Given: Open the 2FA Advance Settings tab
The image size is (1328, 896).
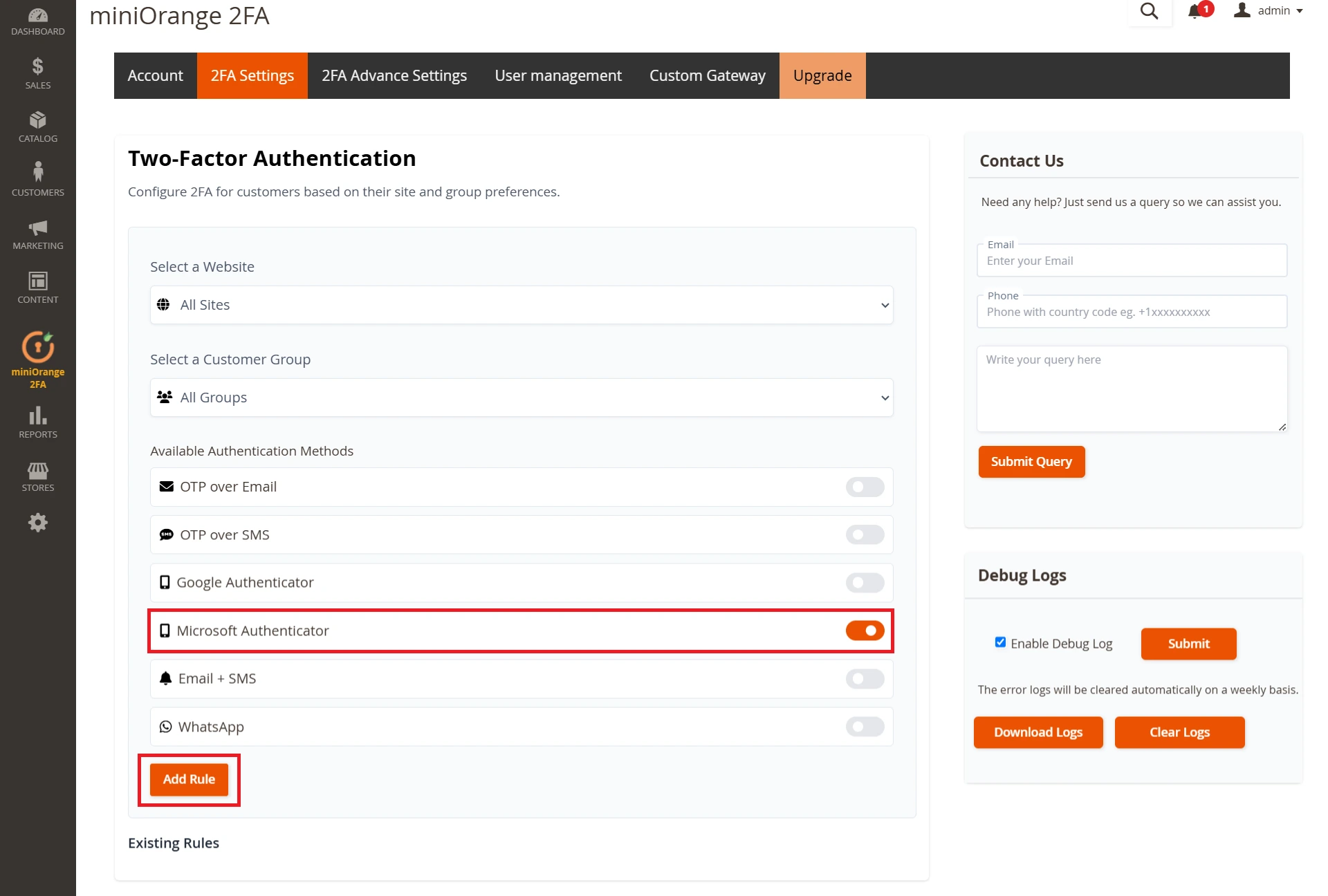Looking at the screenshot, I should click(x=394, y=75).
